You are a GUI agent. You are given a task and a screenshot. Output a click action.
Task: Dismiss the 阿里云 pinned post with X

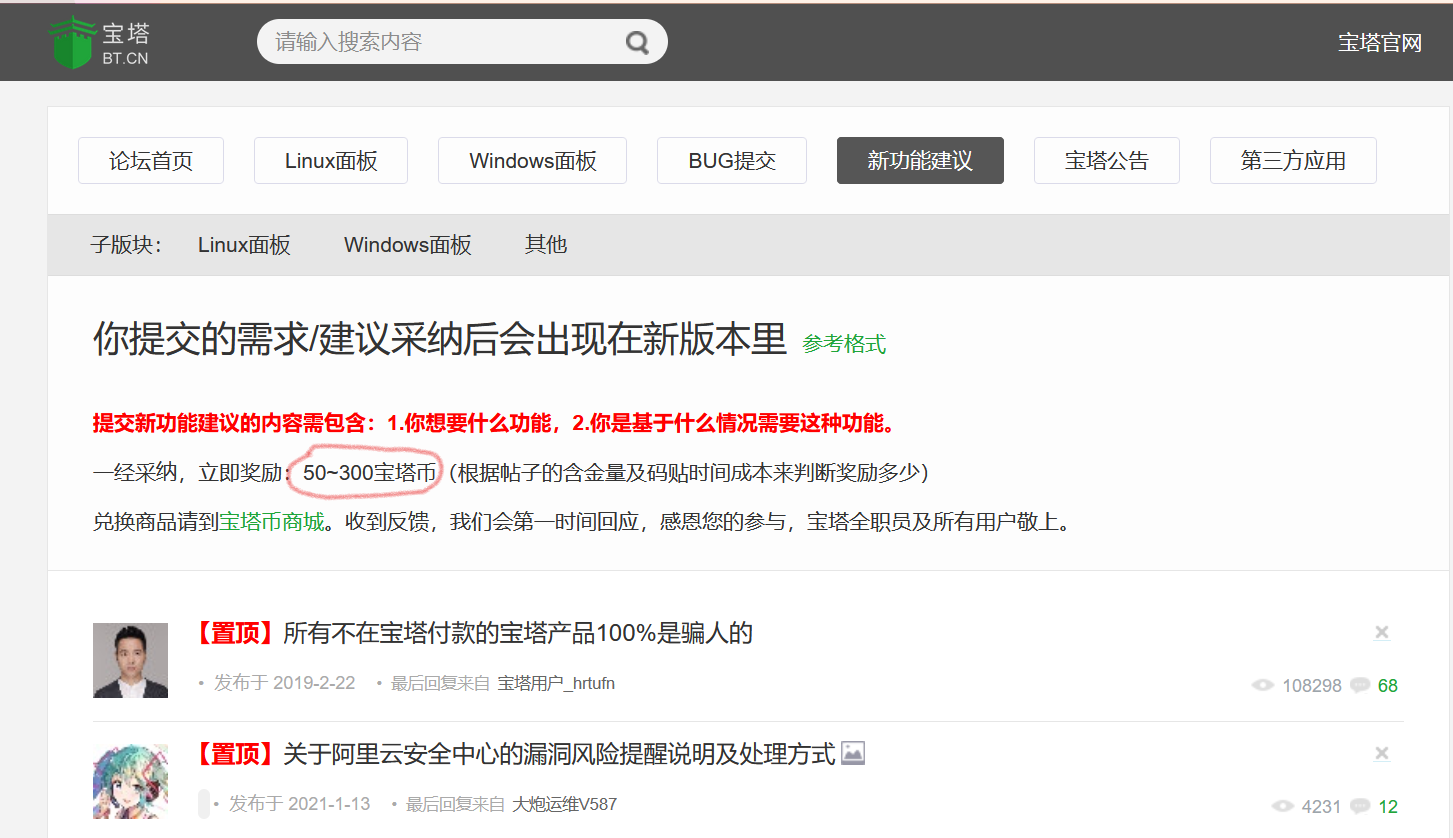click(x=1382, y=753)
